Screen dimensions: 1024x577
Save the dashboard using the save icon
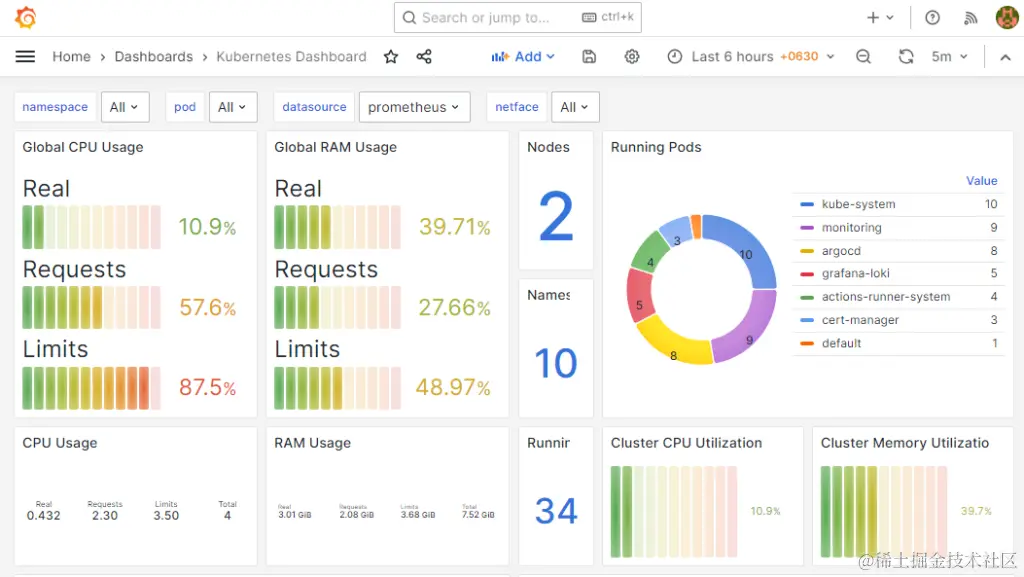(589, 57)
